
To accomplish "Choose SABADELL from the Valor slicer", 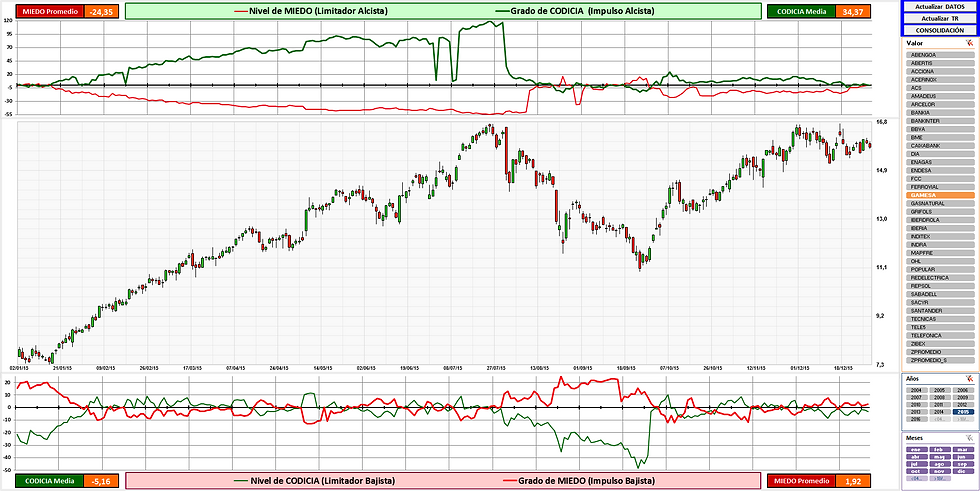I will pos(940,294).
